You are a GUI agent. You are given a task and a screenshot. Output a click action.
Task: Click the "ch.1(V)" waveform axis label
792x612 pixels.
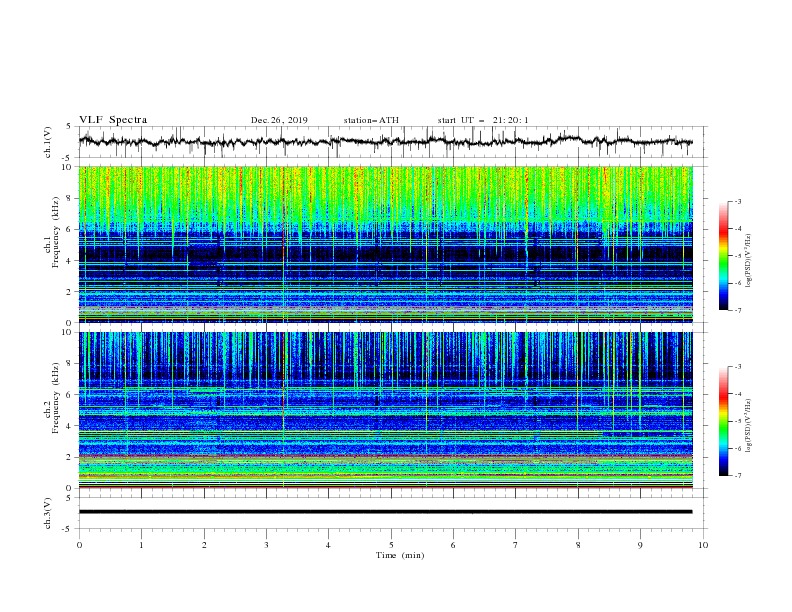48,142
